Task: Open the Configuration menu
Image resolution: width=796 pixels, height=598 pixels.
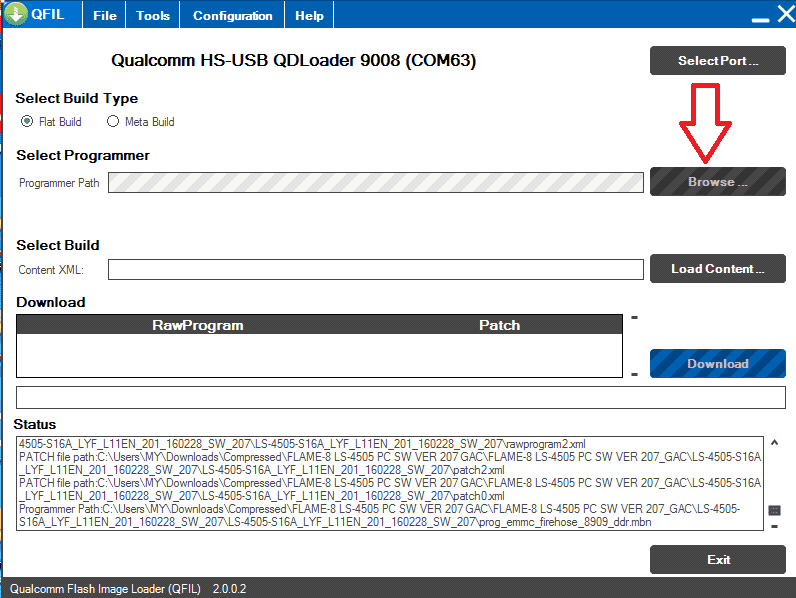Action: point(233,16)
